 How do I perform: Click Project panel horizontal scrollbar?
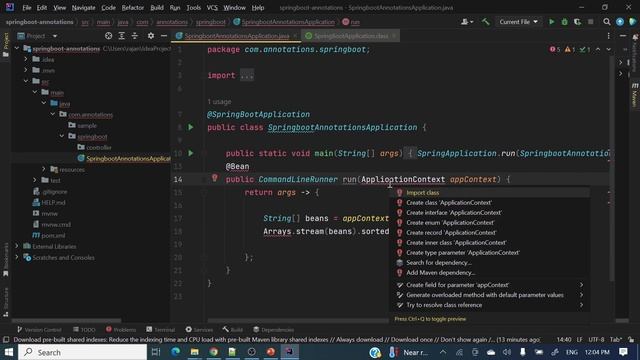tap(66, 321)
